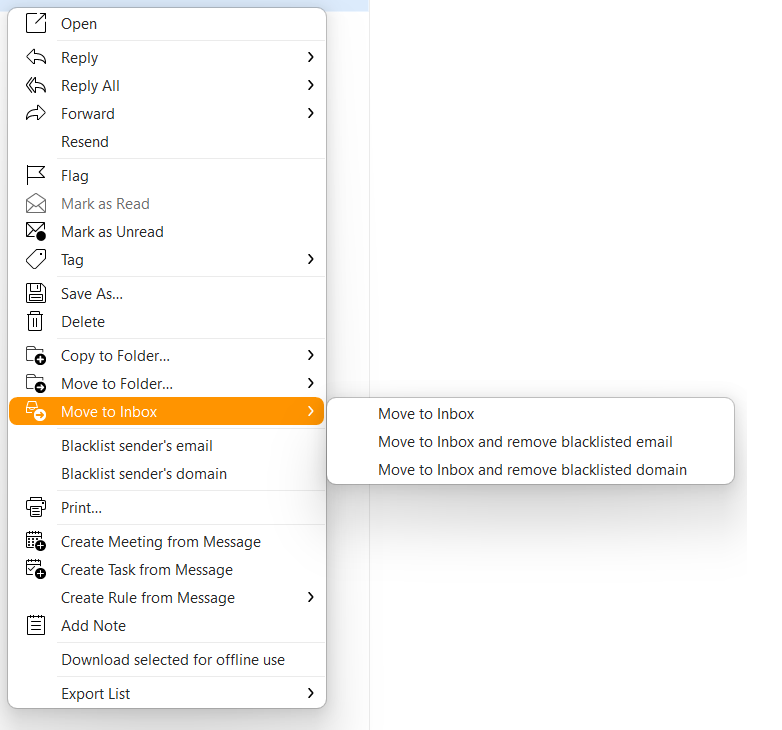This screenshot has height=730, width=782.
Task: Open the Export List submenu arrow
Action: [311, 693]
